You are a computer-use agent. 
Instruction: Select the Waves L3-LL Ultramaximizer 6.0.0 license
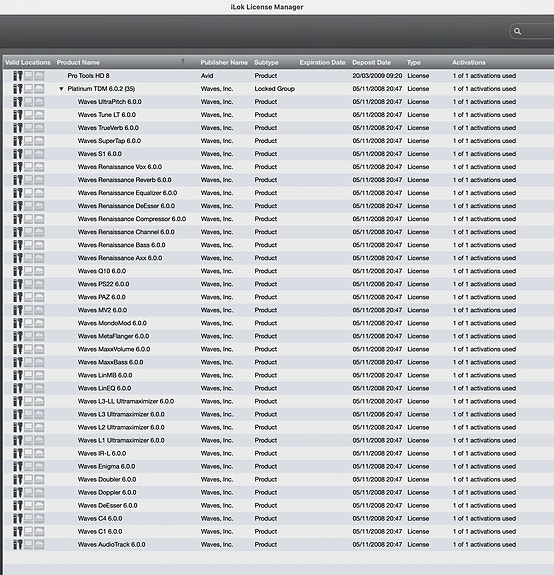click(x=279, y=401)
